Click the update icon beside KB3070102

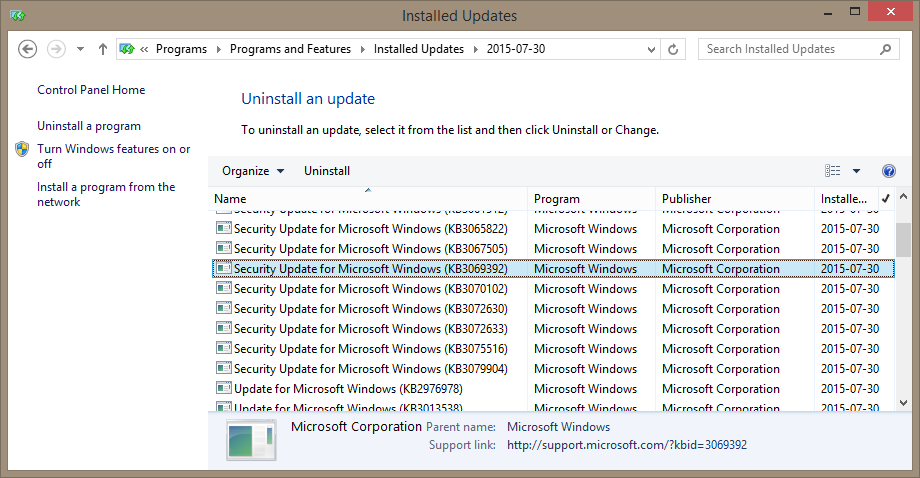pyautogui.click(x=224, y=287)
